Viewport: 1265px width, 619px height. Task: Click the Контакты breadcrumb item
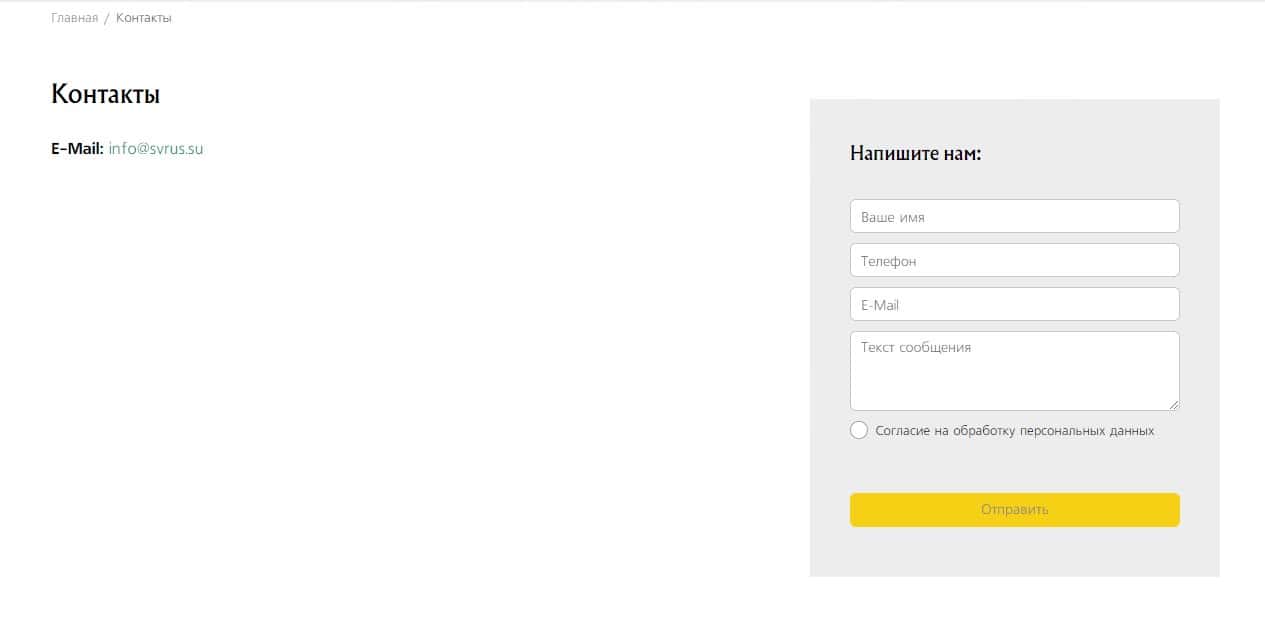[x=143, y=18]
